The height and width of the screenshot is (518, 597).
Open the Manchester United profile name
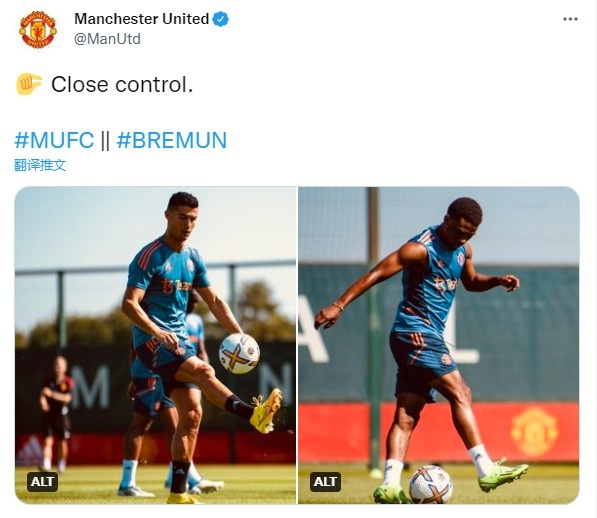coord(141,19)
